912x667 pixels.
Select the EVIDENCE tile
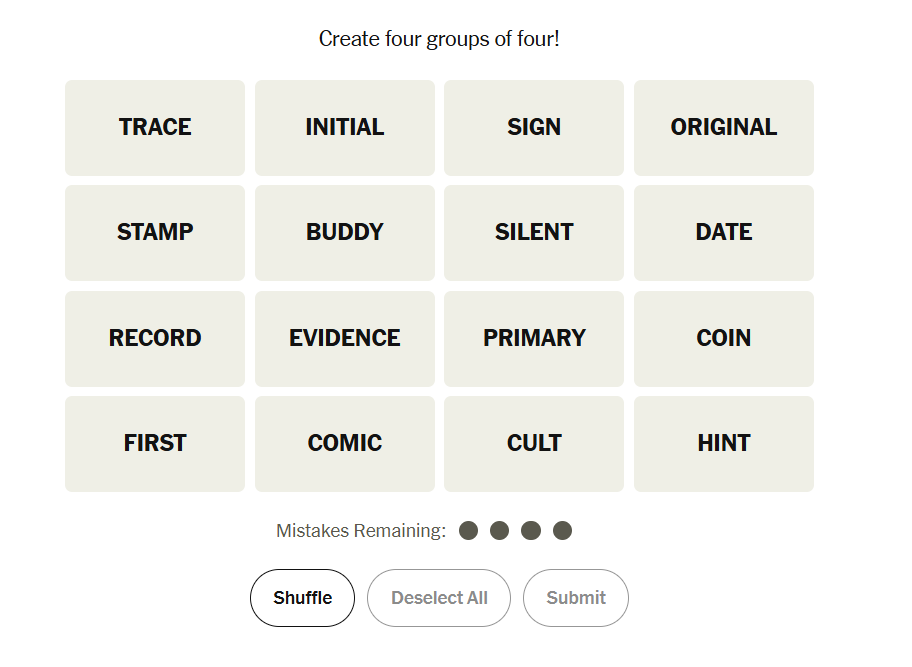coord(345,339)
